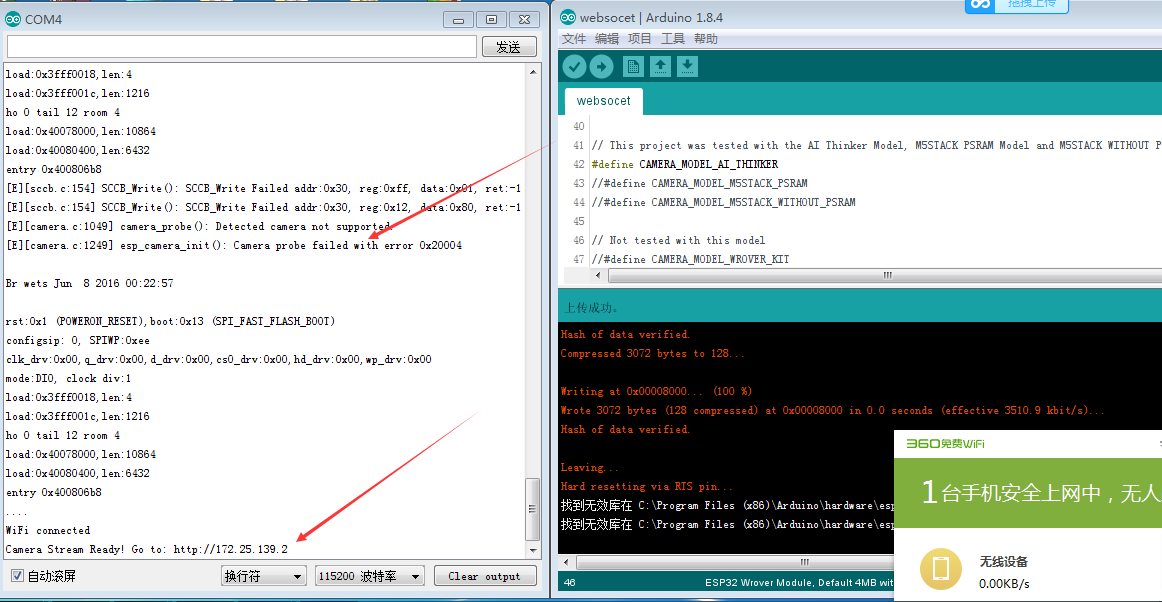Click the 发送 send button

pos(509,47)
